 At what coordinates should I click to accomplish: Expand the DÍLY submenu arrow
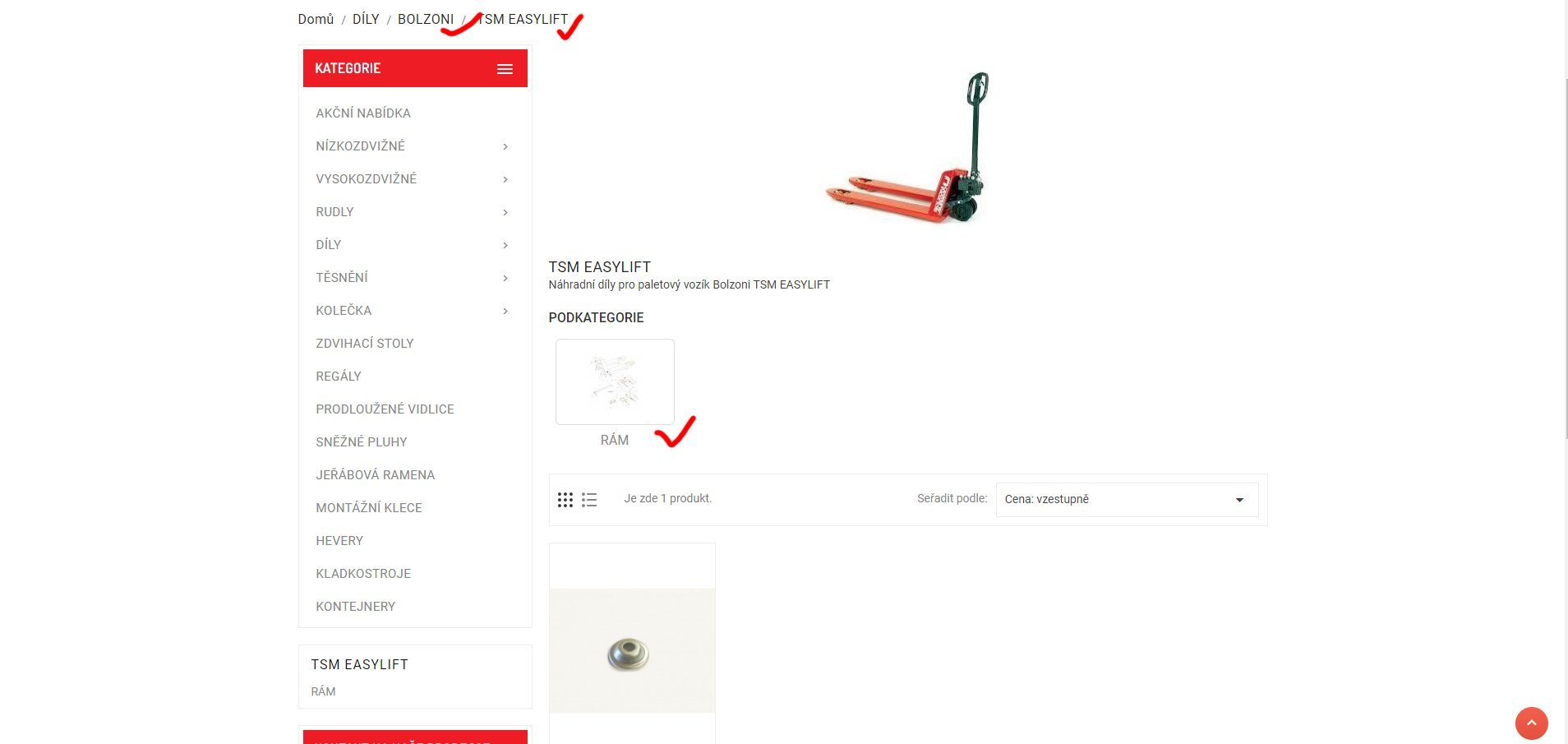(505, 245)
